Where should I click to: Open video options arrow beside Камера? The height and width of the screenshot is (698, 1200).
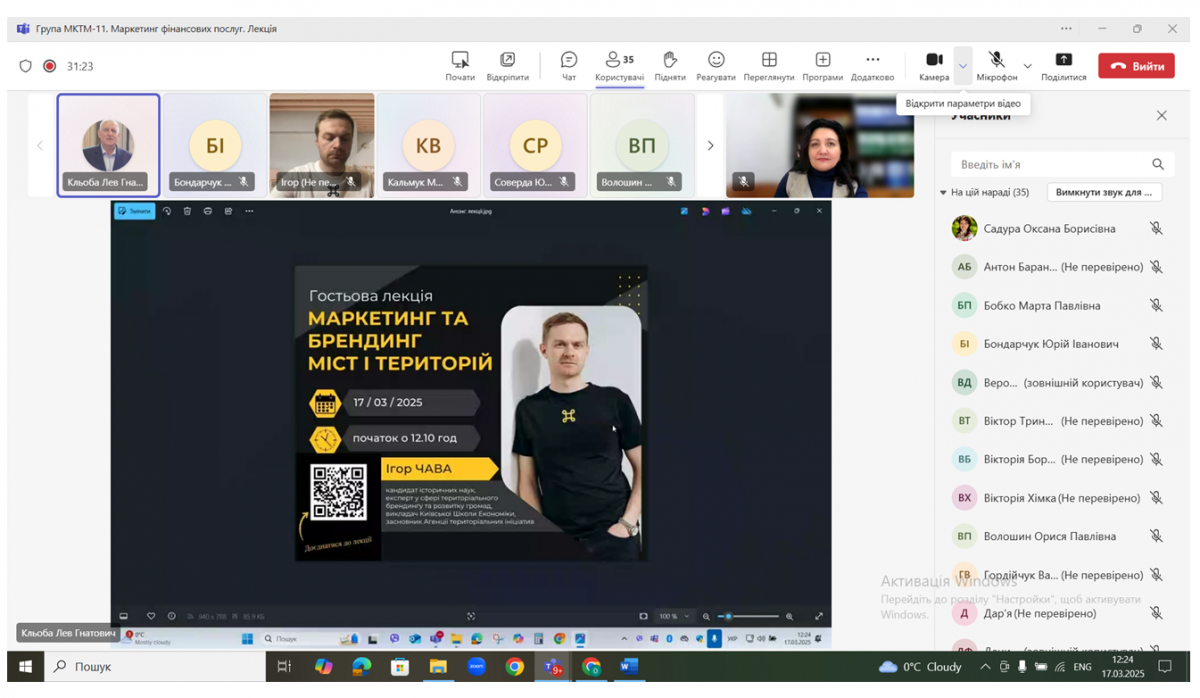tap(962, 66)
